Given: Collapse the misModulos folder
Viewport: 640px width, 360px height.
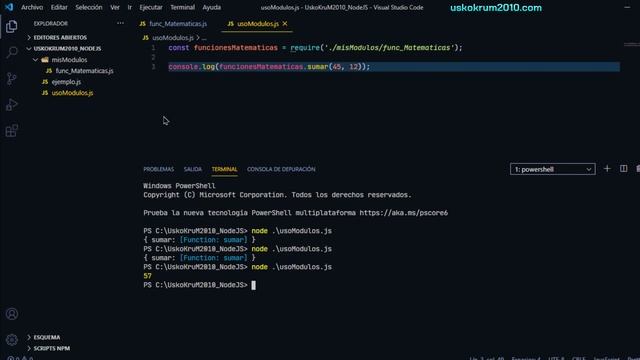Looking at the screenshot, I should pos(69,60).
